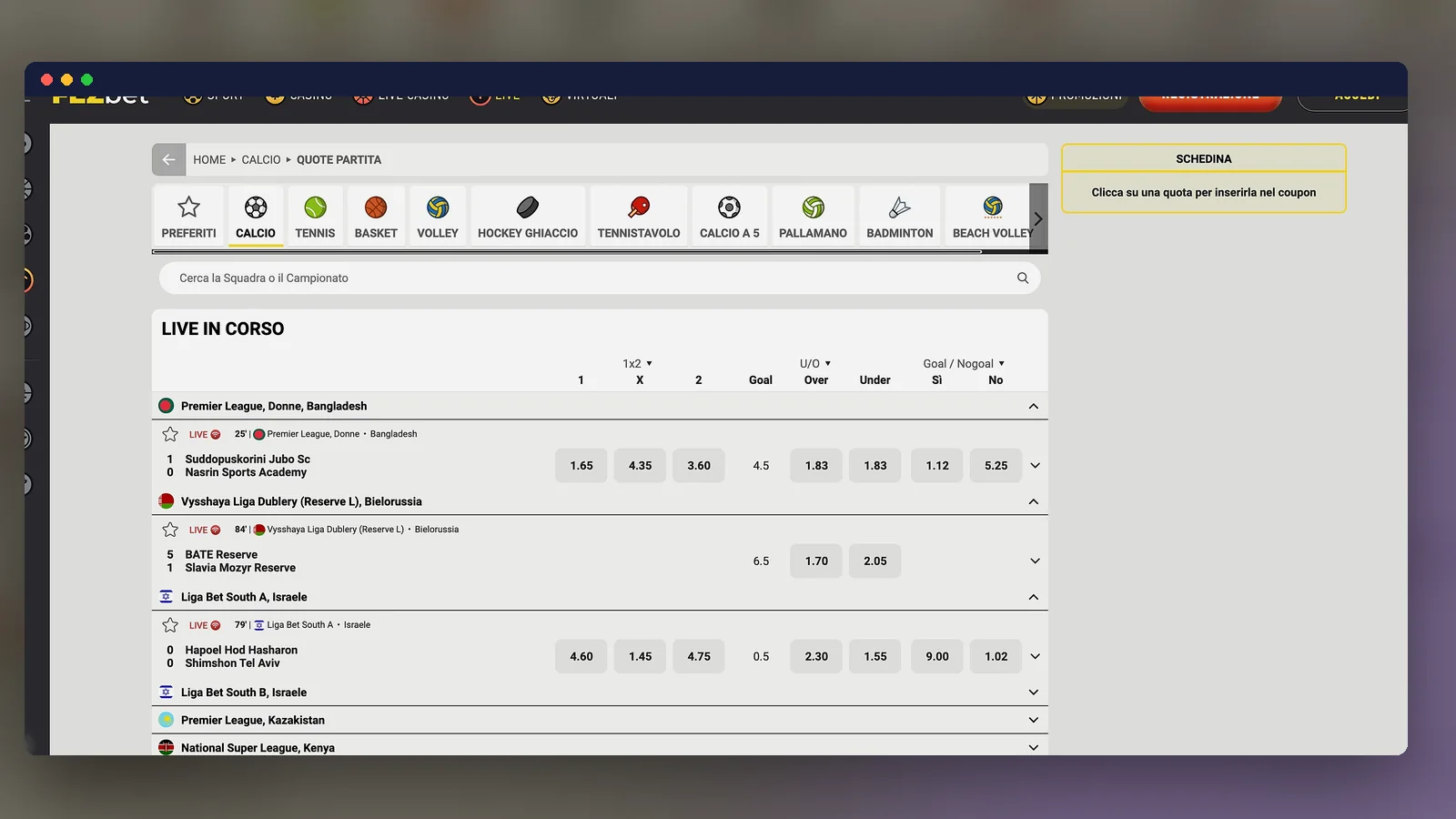Select the Hockey Ghiaccio puck icon
The height and width of the screenshot is (819, 1456).
click(x=528, y=207)
